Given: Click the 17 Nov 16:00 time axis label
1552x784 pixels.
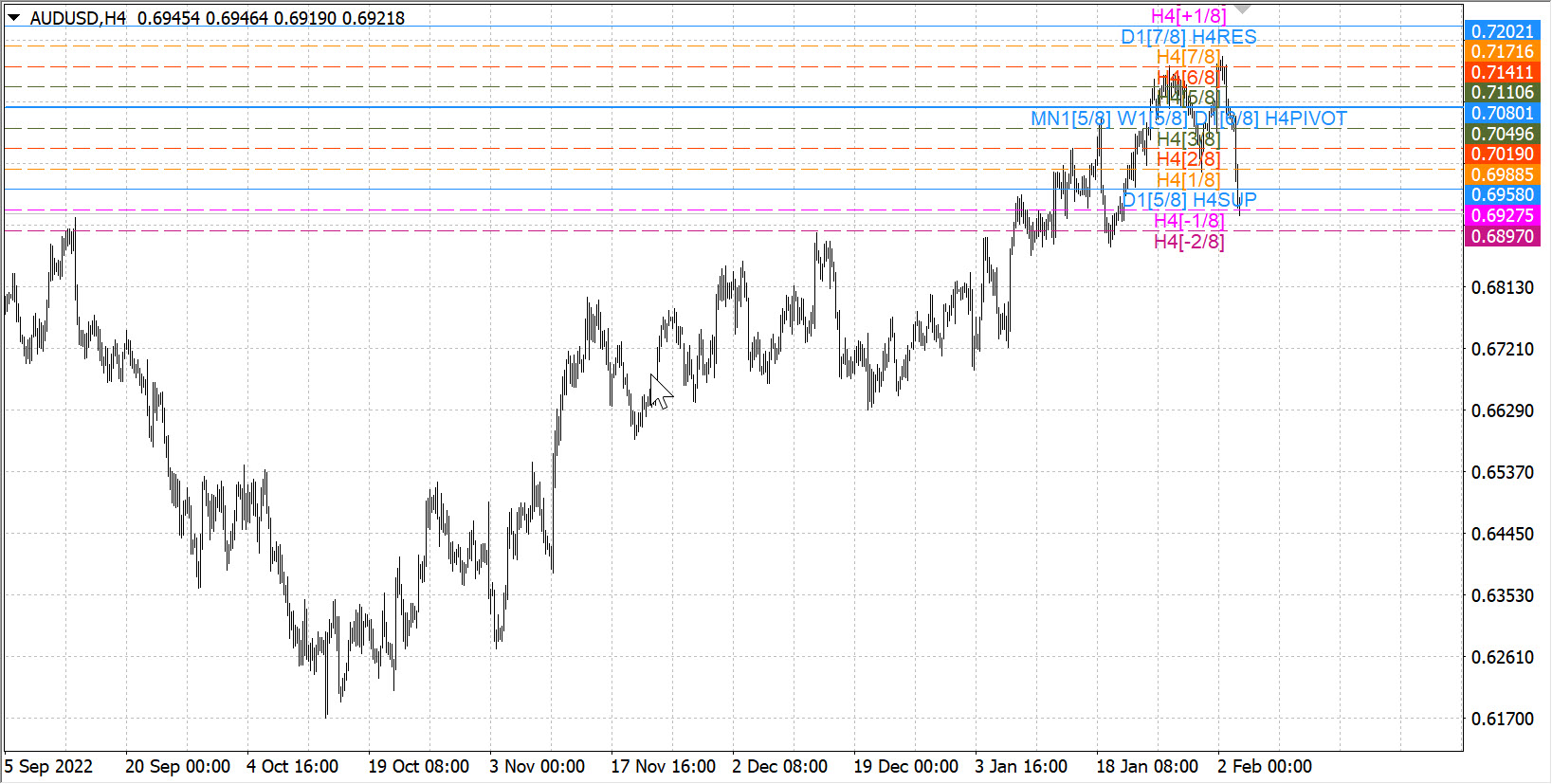Looking at the screenshot, I should 663,767.
